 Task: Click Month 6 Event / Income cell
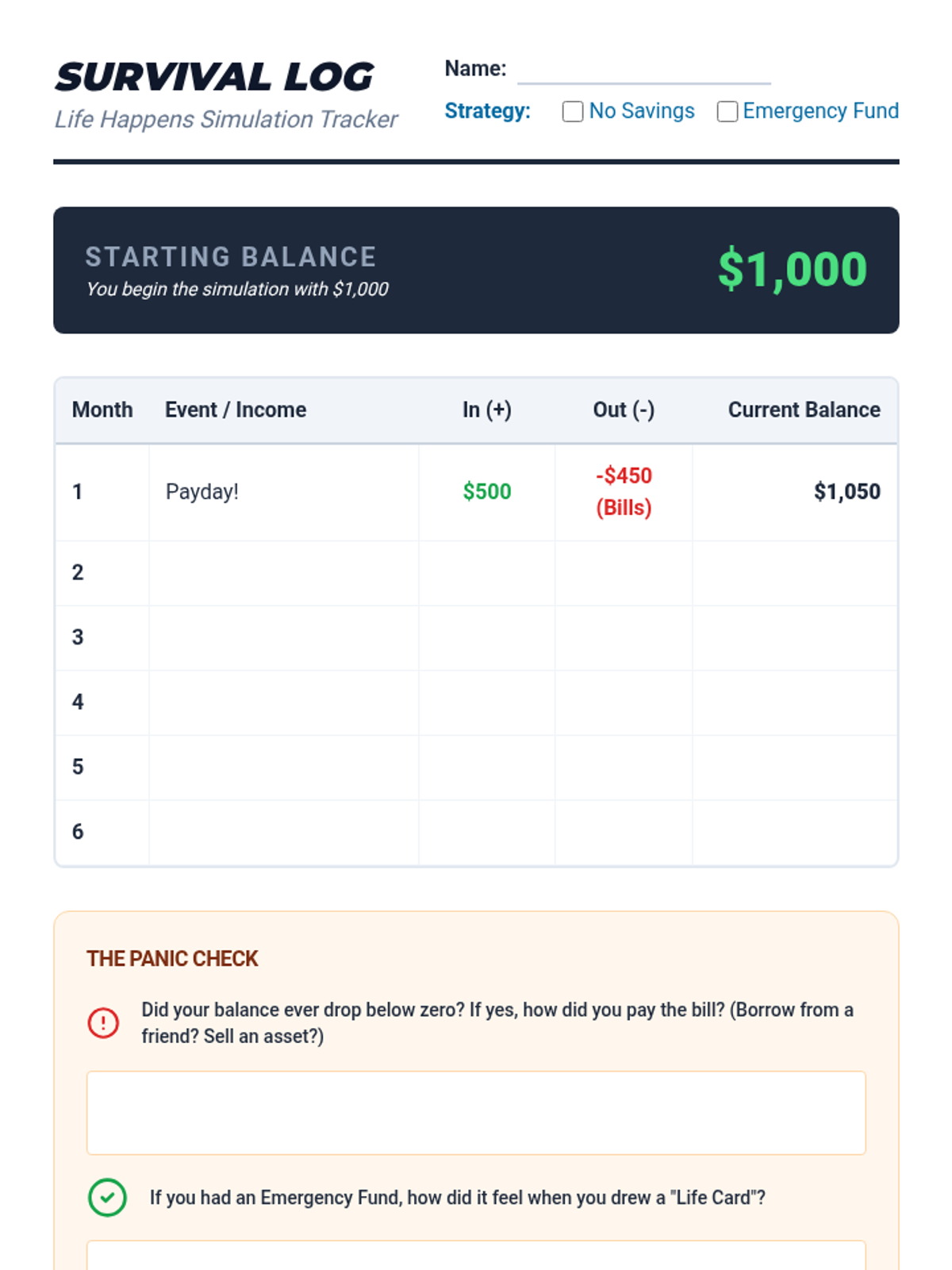tap(283, 832)
